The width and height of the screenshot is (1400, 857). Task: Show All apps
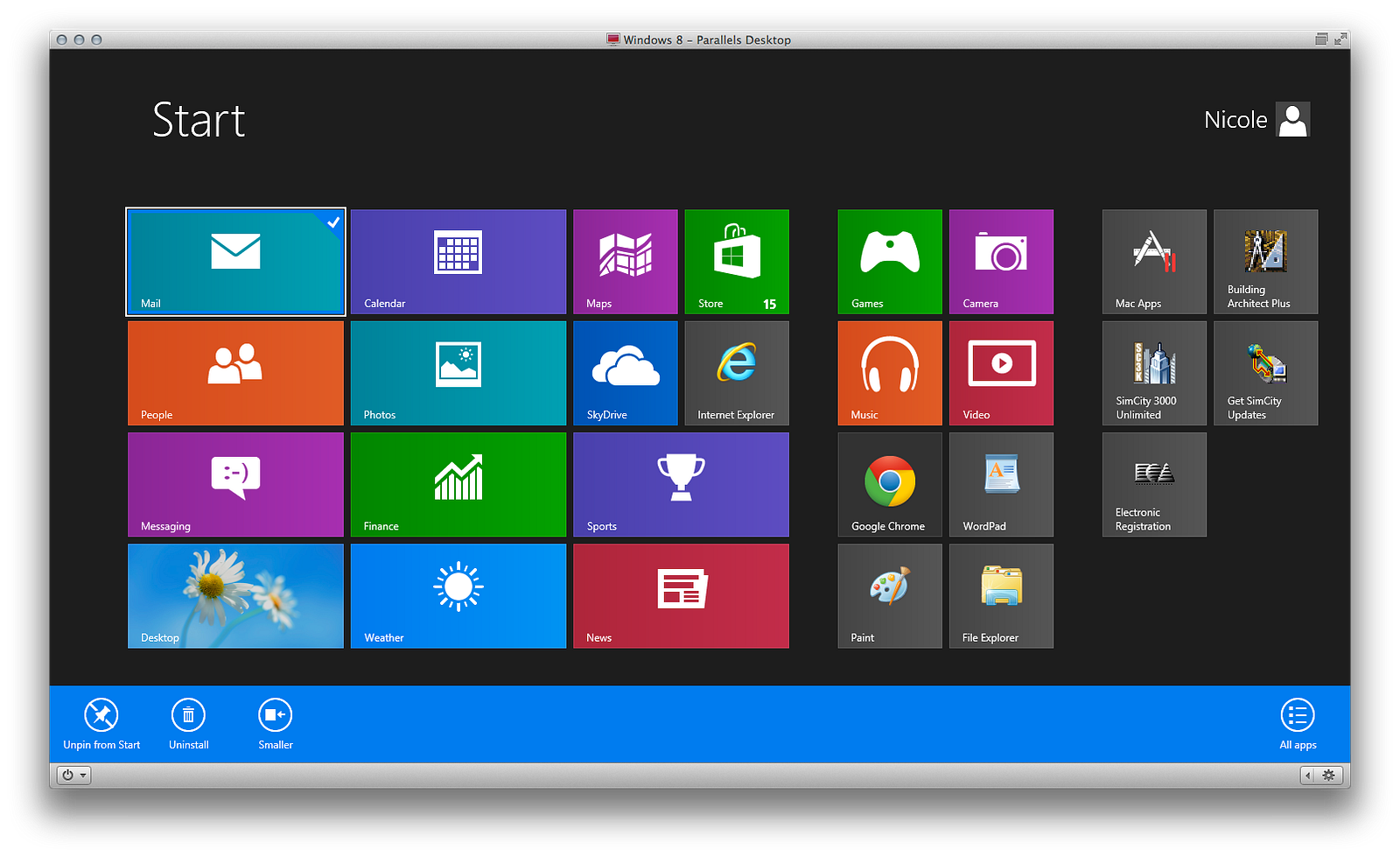(1298, 724)
